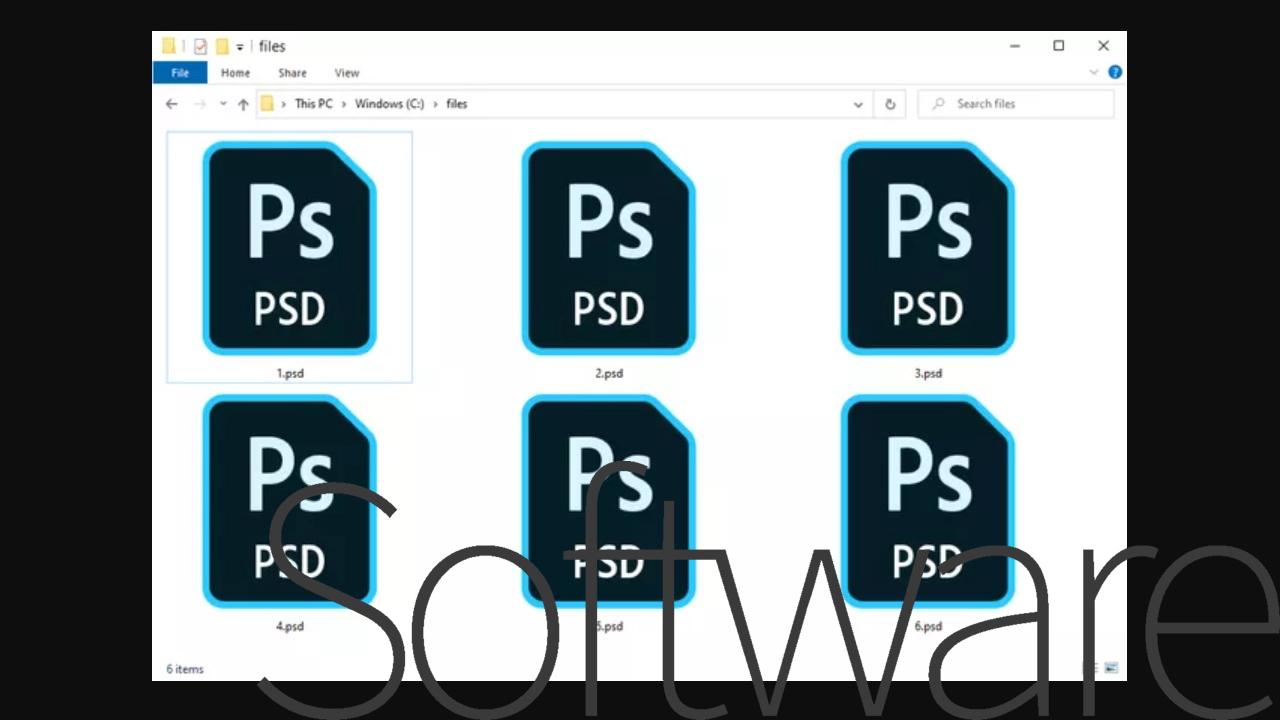Expand the chevron after Windows (C:)

point(435,104)
